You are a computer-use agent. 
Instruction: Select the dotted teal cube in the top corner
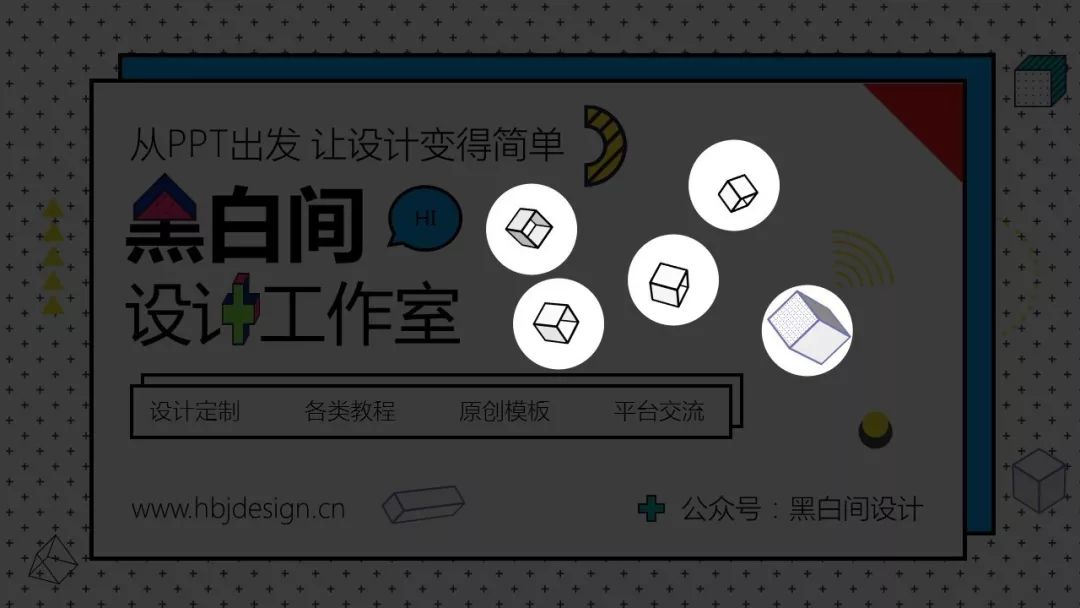tap(1040, 82)
